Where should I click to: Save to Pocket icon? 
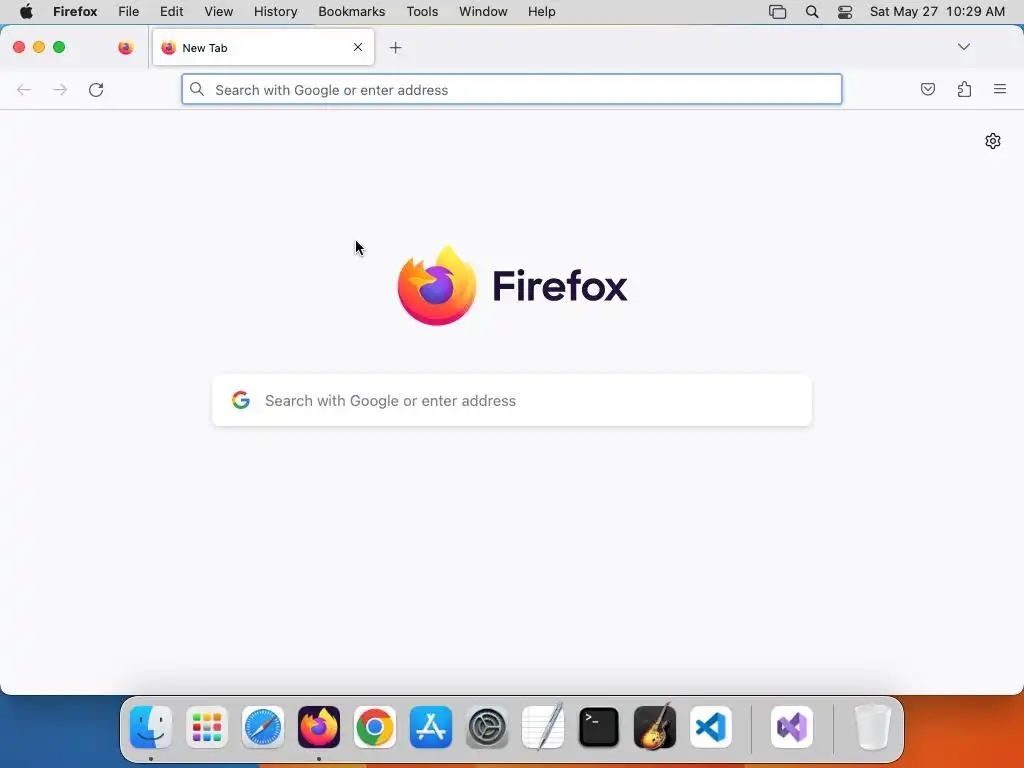point(927,89)
